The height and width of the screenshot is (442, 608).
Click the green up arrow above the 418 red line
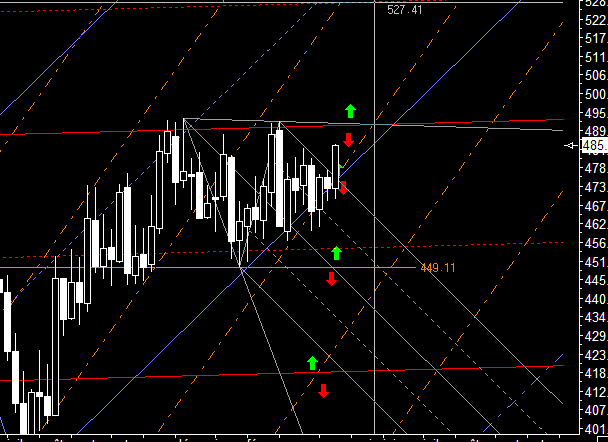pos(312,362)
